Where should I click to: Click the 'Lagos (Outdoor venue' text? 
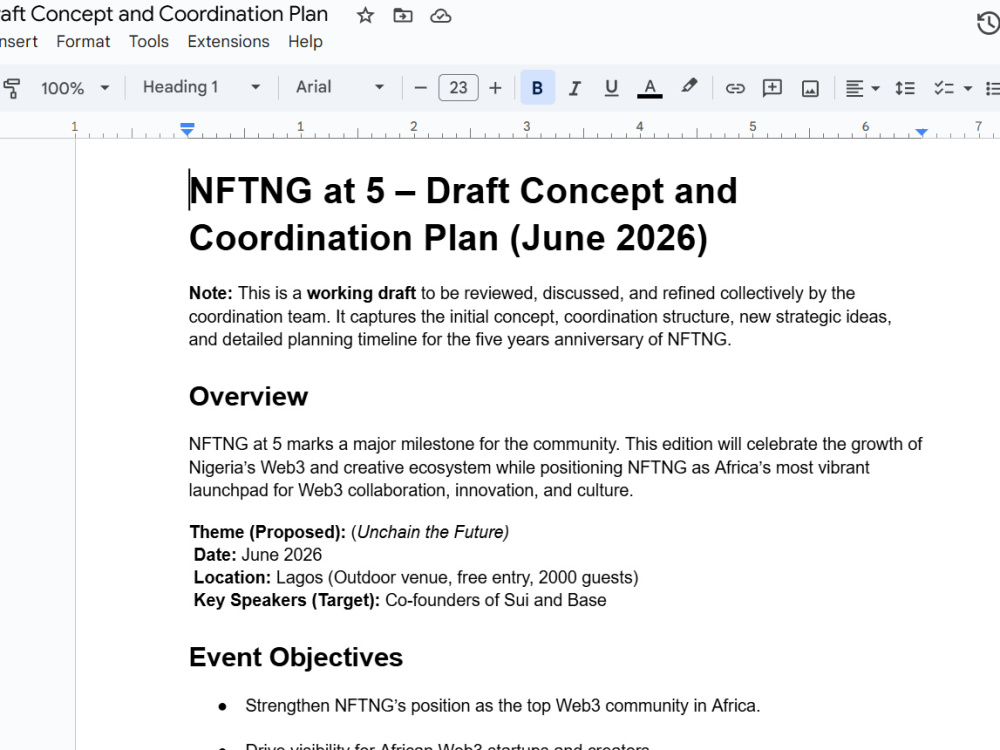tap(364, 578)
